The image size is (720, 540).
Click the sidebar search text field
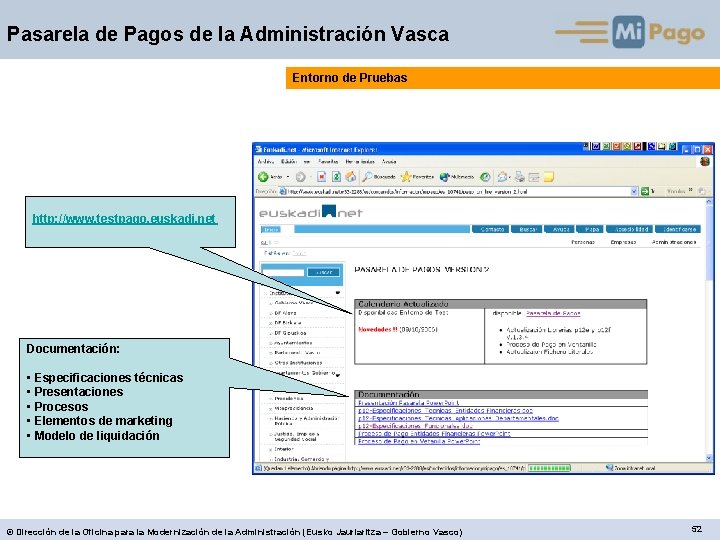[x=284, y=273]
